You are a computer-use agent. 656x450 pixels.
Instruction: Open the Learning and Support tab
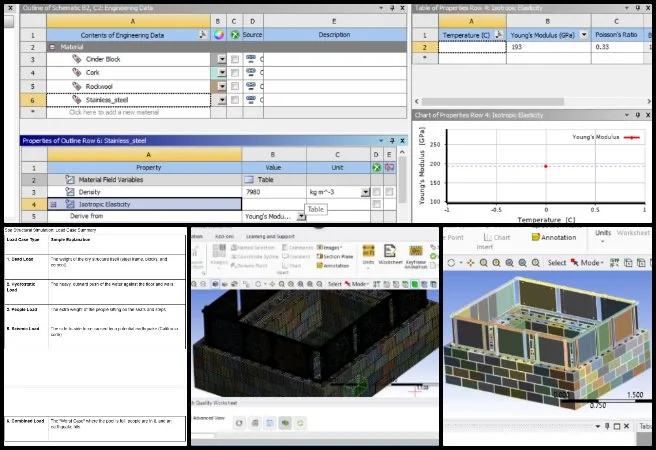pos(270,237)
